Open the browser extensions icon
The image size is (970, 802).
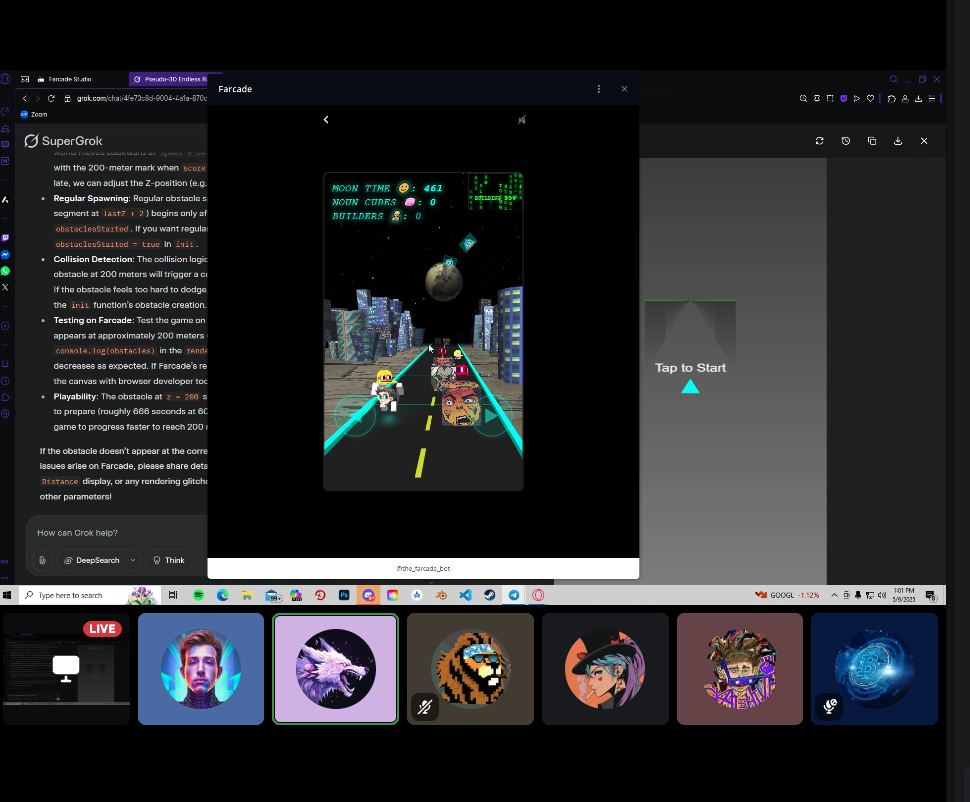tap(891, 98)
